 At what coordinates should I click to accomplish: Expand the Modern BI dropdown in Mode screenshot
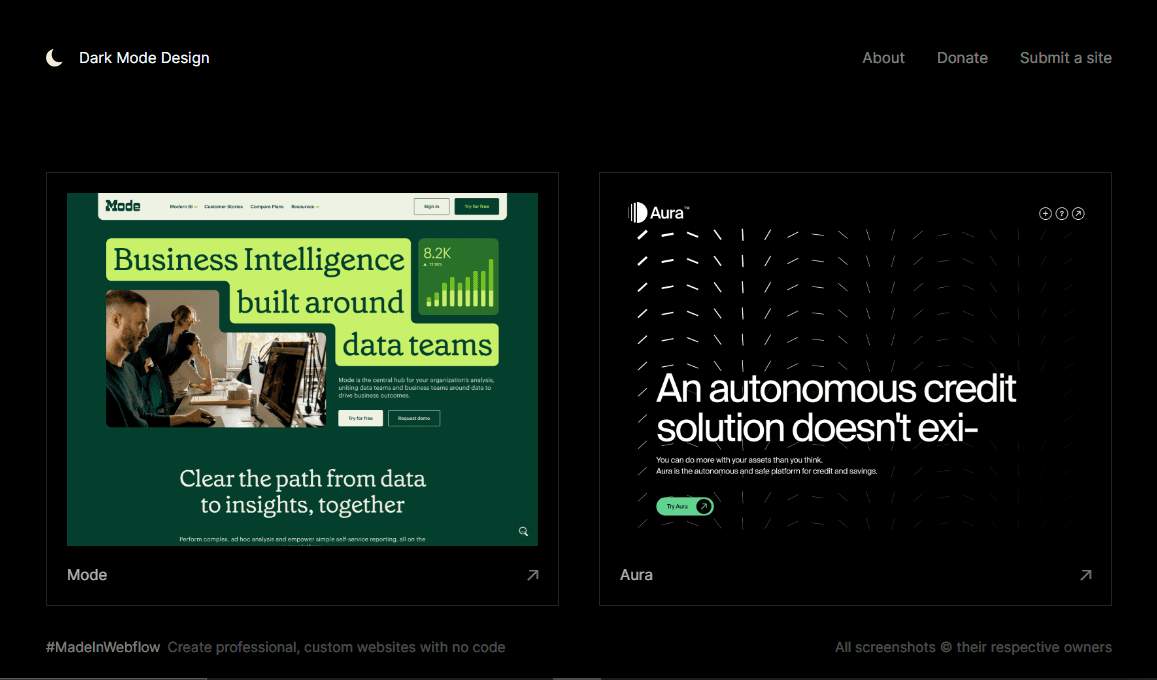click(x=184, y=207)
